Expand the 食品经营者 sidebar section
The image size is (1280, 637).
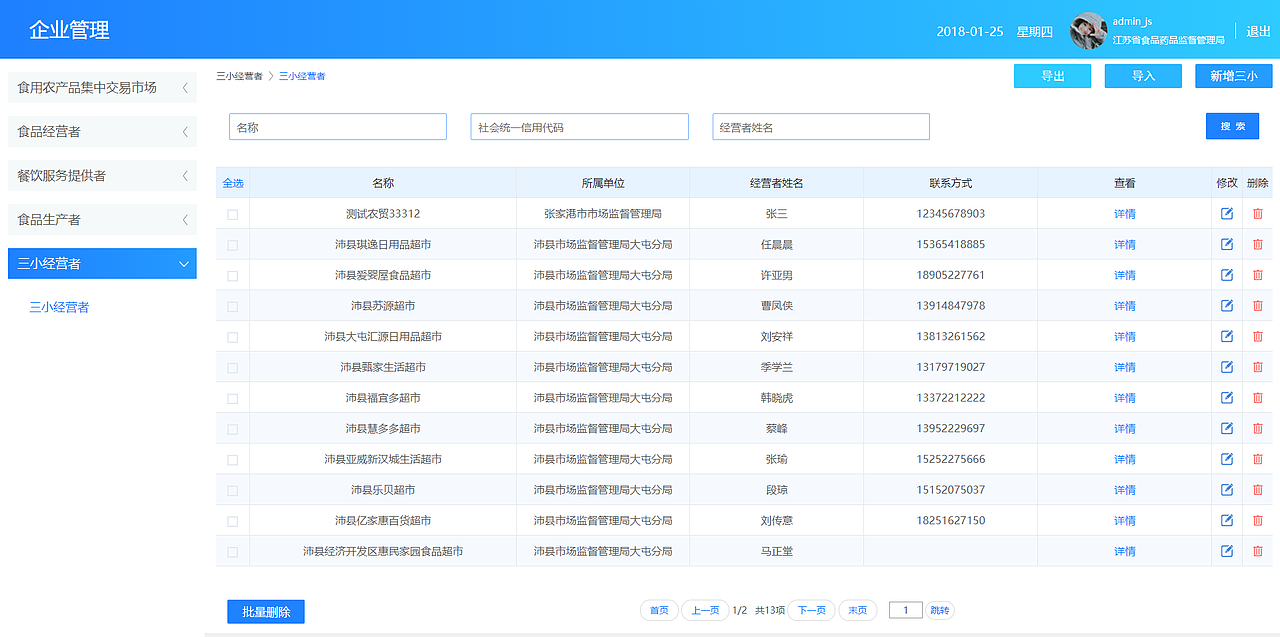point(102,131)
